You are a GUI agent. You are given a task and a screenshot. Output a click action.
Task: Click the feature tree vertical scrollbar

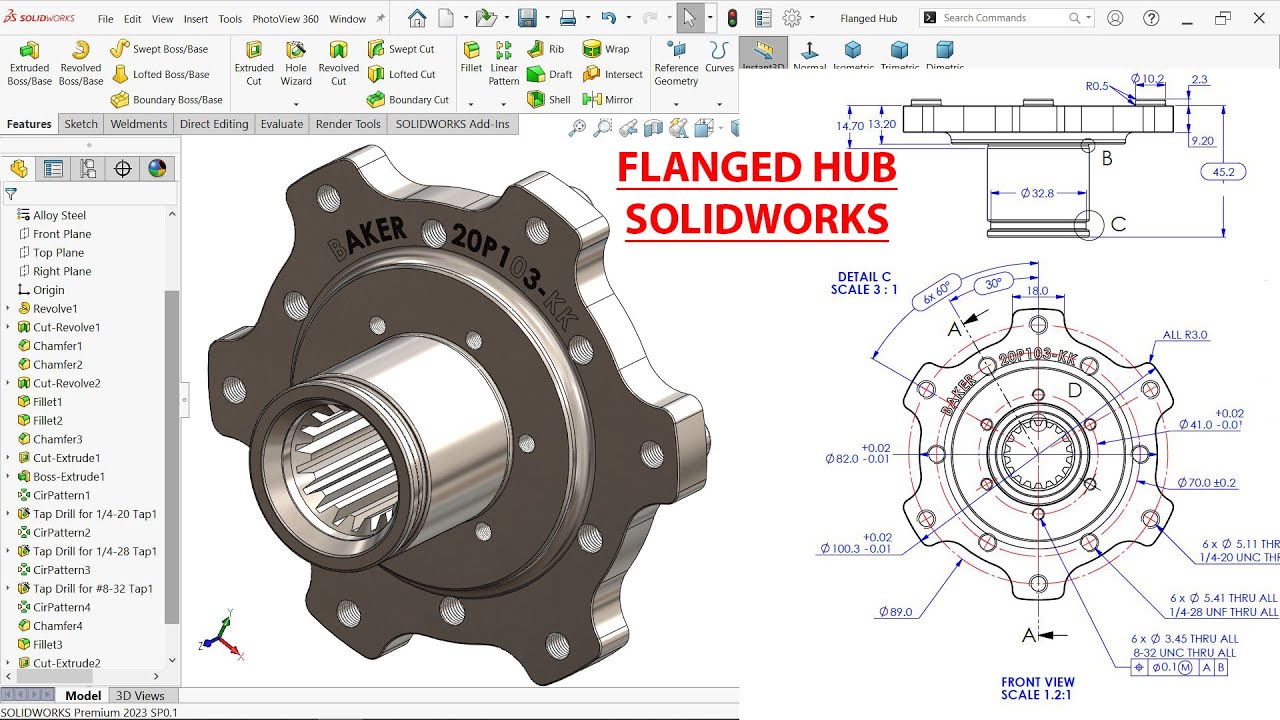click(172, 456)
